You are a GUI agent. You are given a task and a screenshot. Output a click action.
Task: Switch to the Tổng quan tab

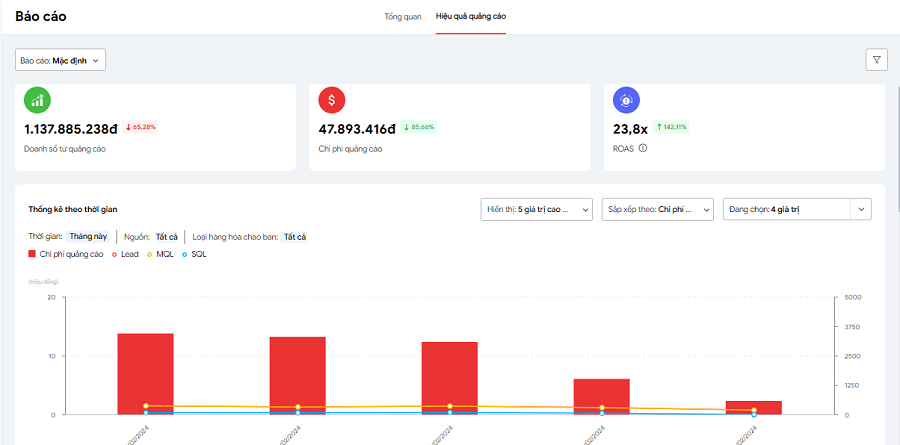(x=403, y=17)
